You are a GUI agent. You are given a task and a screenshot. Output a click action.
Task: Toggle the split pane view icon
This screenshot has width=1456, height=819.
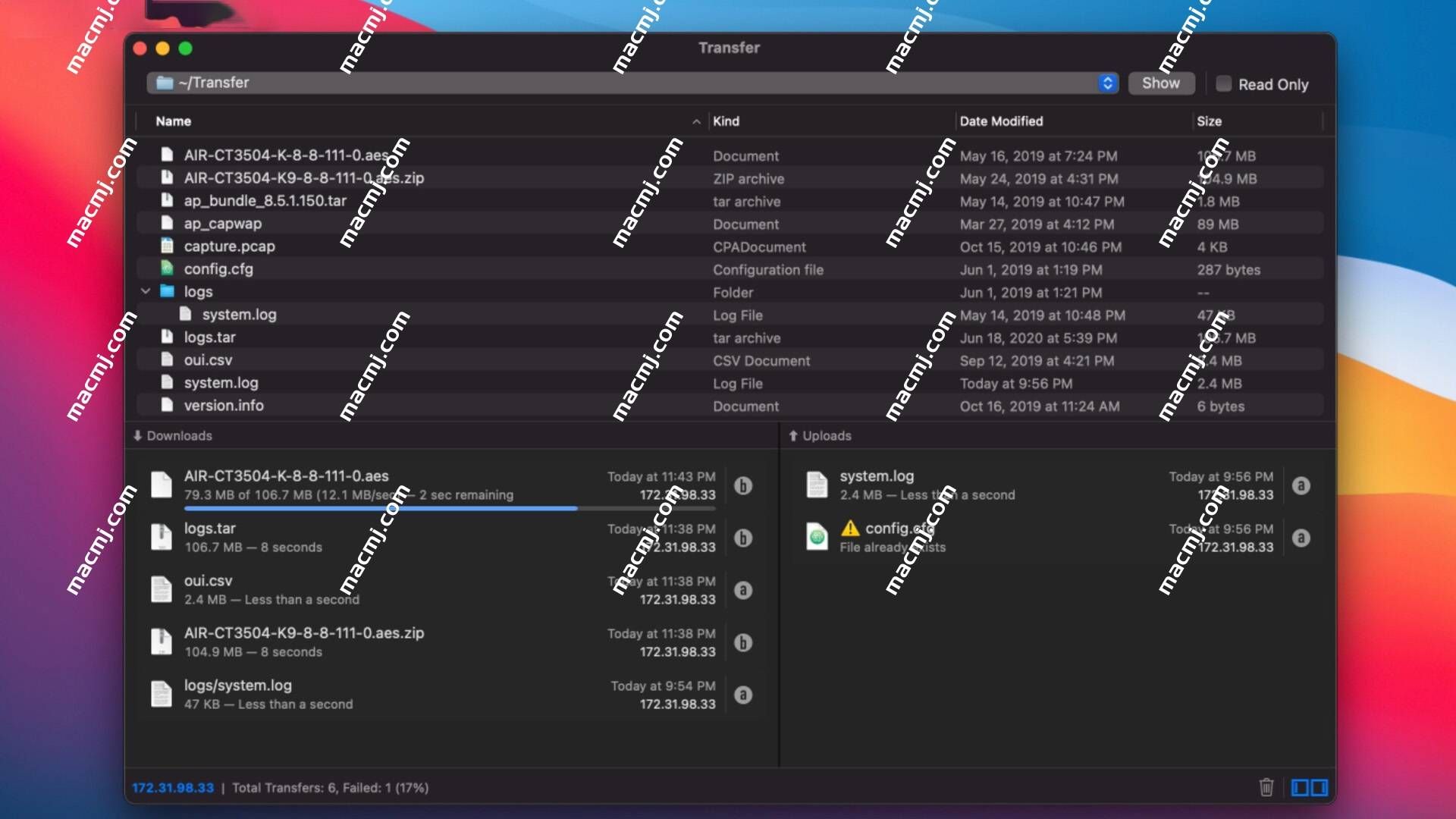(1310, 787)
